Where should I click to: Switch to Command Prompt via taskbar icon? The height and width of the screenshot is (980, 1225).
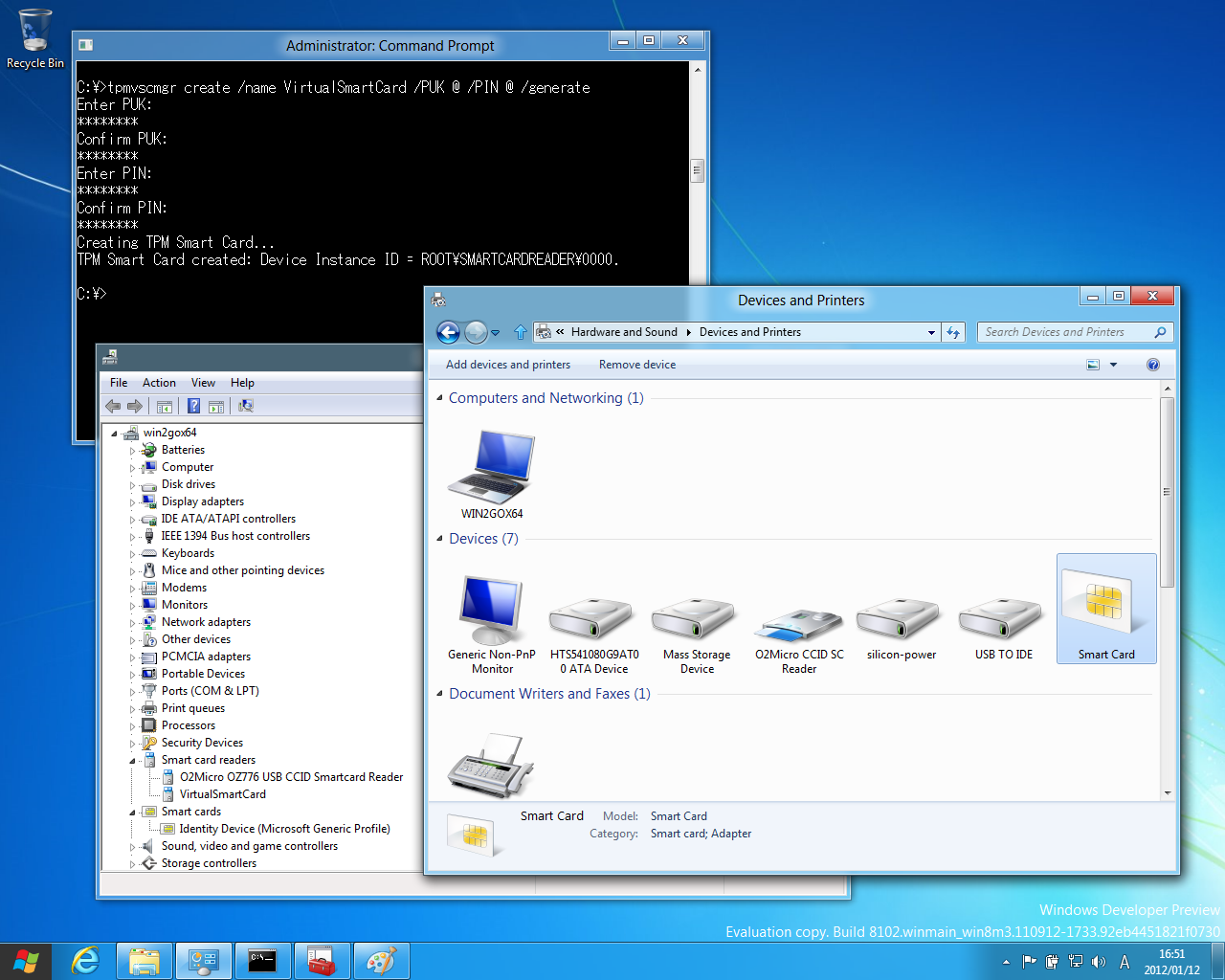pyautogui.click(x=262, y=961)
